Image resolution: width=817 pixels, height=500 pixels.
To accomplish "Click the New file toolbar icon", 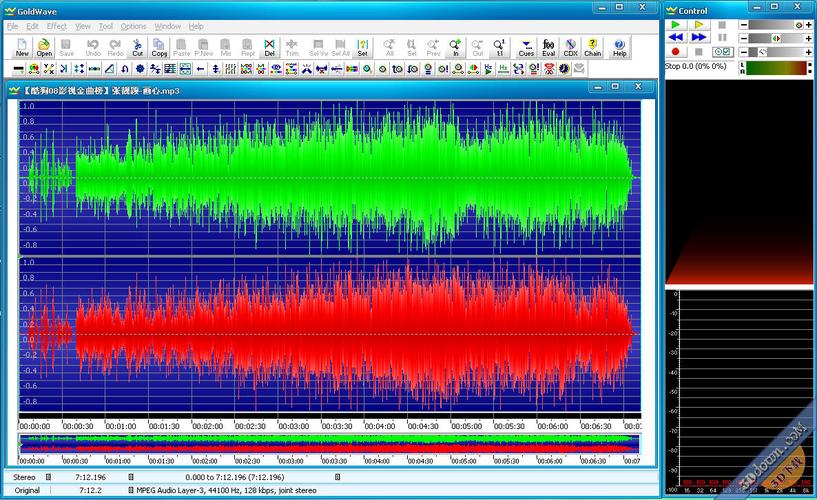I will point(22,47).
